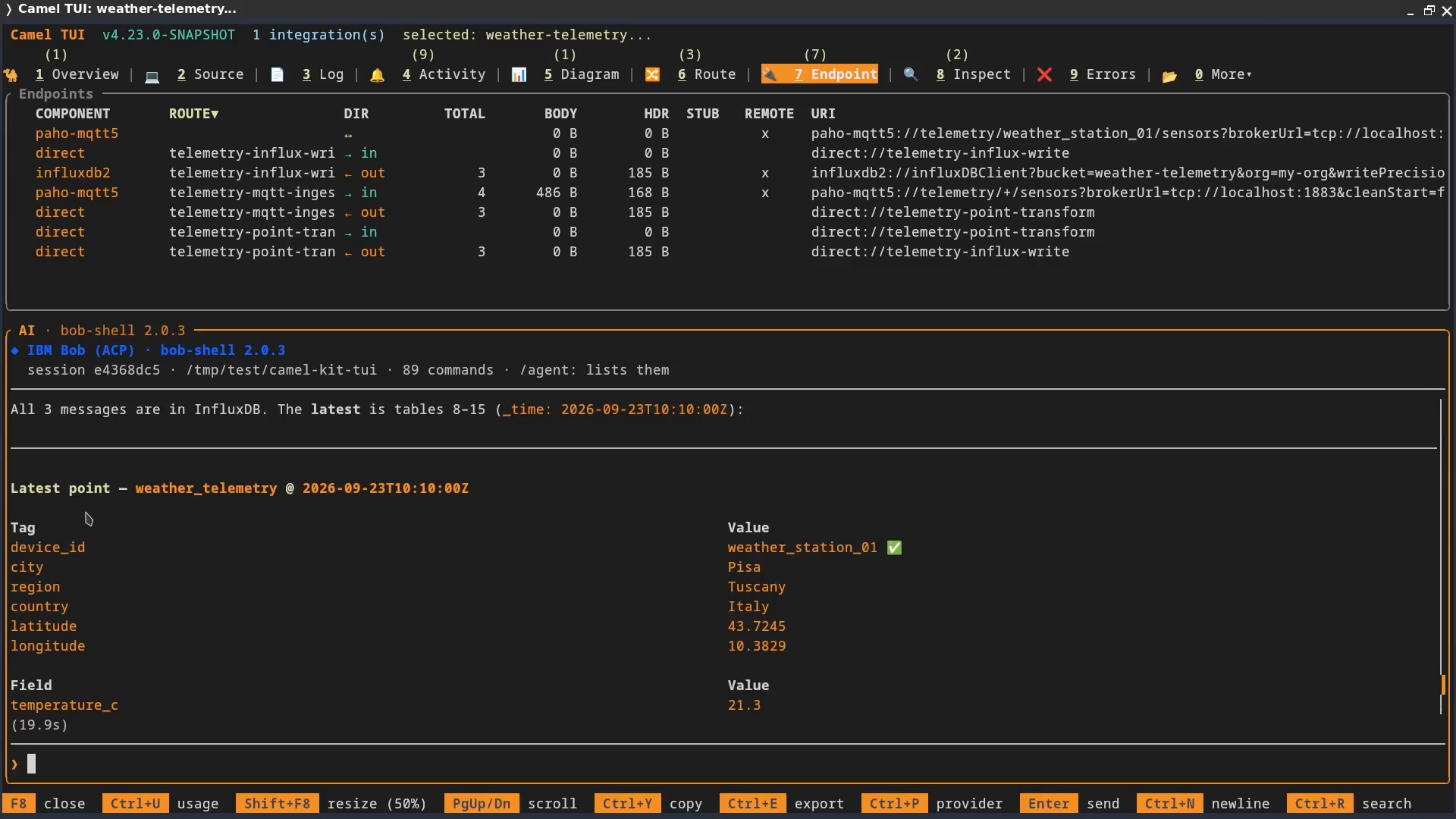Restore the Camel TUI window size

click(x=1429, y=10)
